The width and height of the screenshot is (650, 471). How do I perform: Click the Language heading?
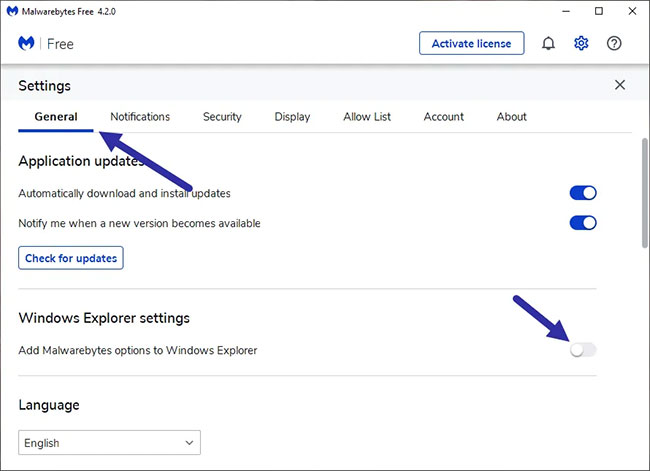(x=49, y=405)
